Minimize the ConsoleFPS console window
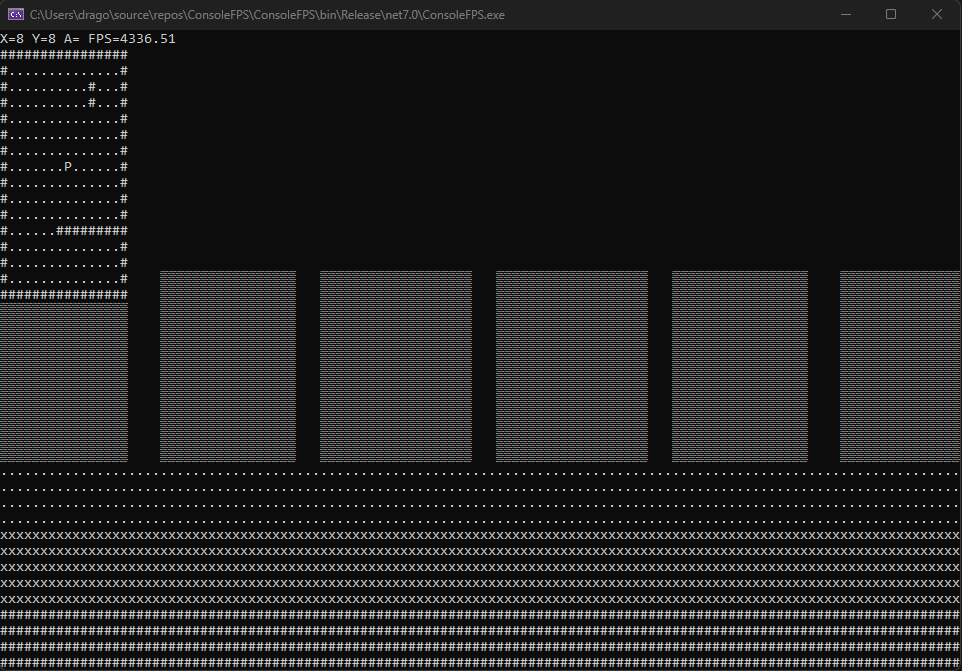 point(845,14)
